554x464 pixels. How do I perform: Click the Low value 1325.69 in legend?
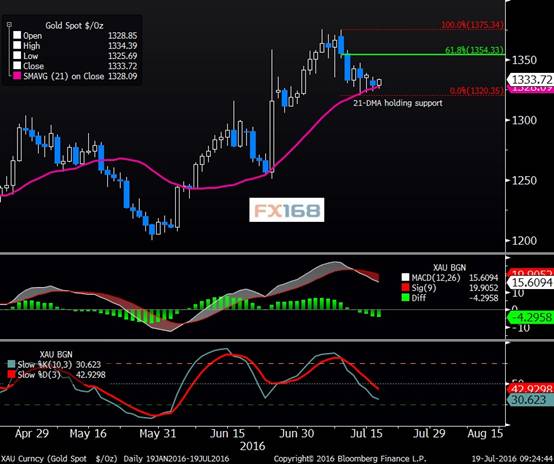pos(122,56)
